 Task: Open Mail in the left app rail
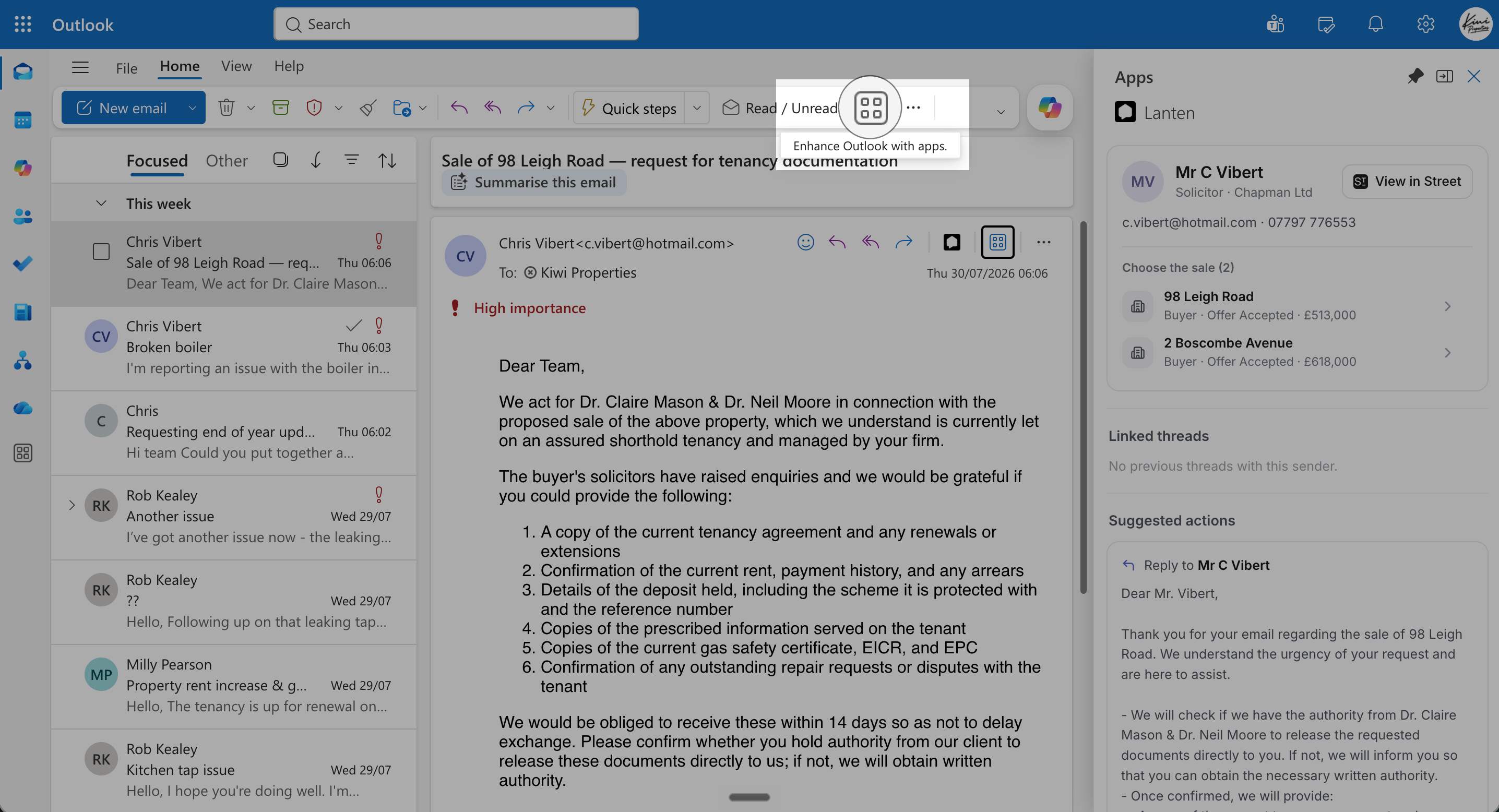tap(22, 72)
